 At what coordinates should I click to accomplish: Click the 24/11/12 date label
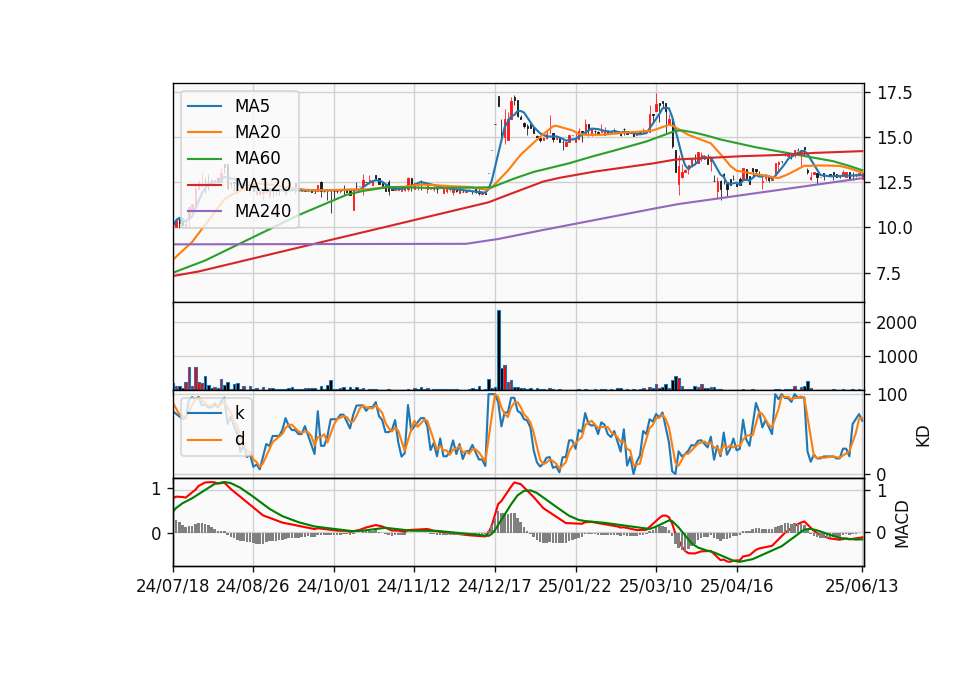414,586
